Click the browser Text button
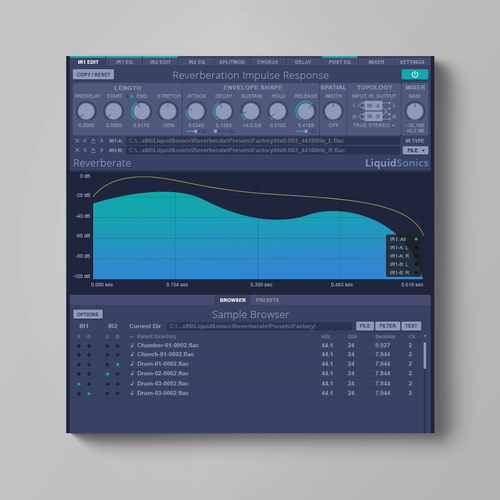Image resolution: width=500 pixels, height=500 pixels. (411, 326)
